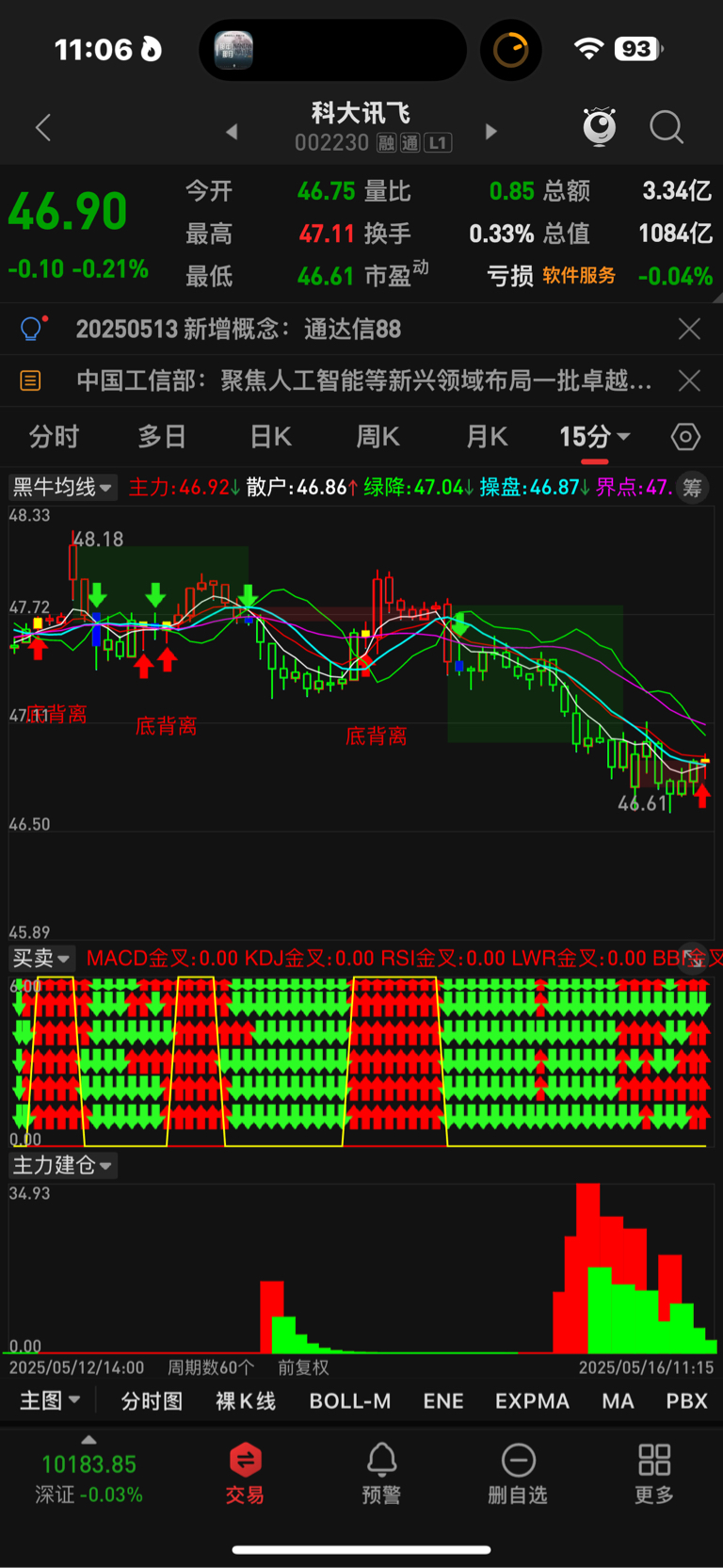The width and height of the screenshot is (723, 1568).
Task: Select the 分时 chart tab
Action: click(54, 437)
